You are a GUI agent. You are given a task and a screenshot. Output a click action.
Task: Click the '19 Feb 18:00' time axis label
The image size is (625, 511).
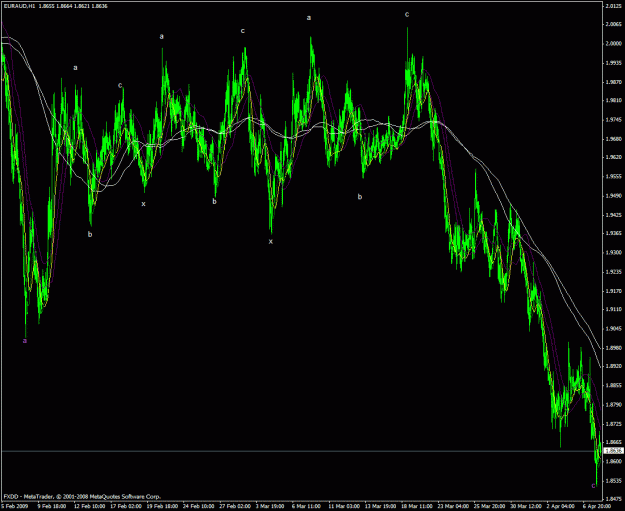pos(162,506)
